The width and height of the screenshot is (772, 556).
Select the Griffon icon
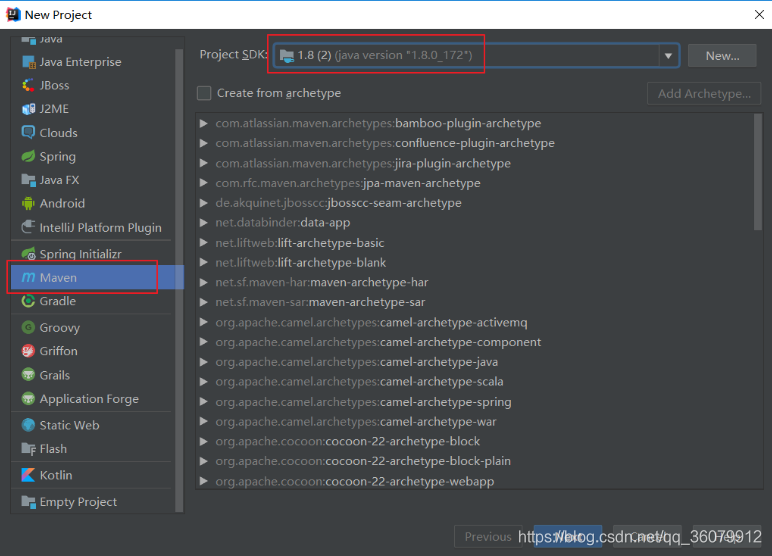click(x=29, y=351)
